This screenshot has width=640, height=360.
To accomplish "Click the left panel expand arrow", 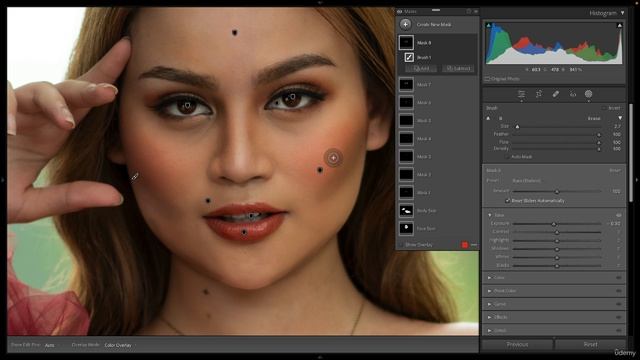I will point(3,180).
